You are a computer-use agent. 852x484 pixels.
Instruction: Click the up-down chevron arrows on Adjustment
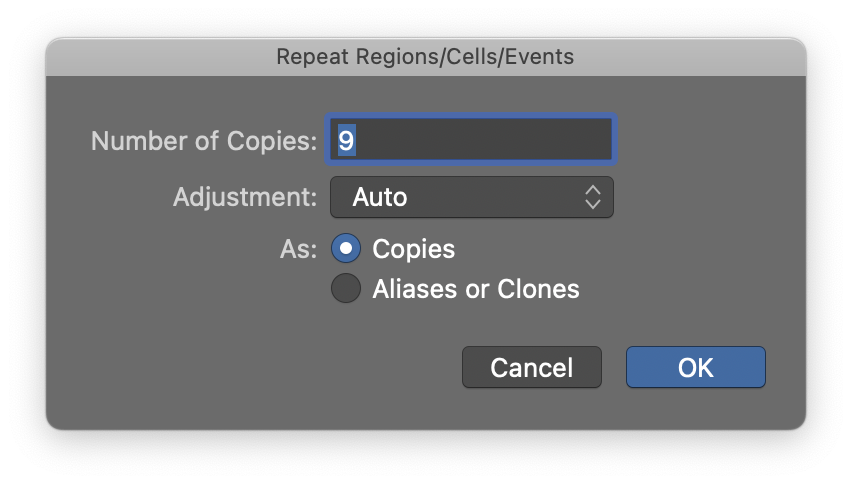pos(592,197)
